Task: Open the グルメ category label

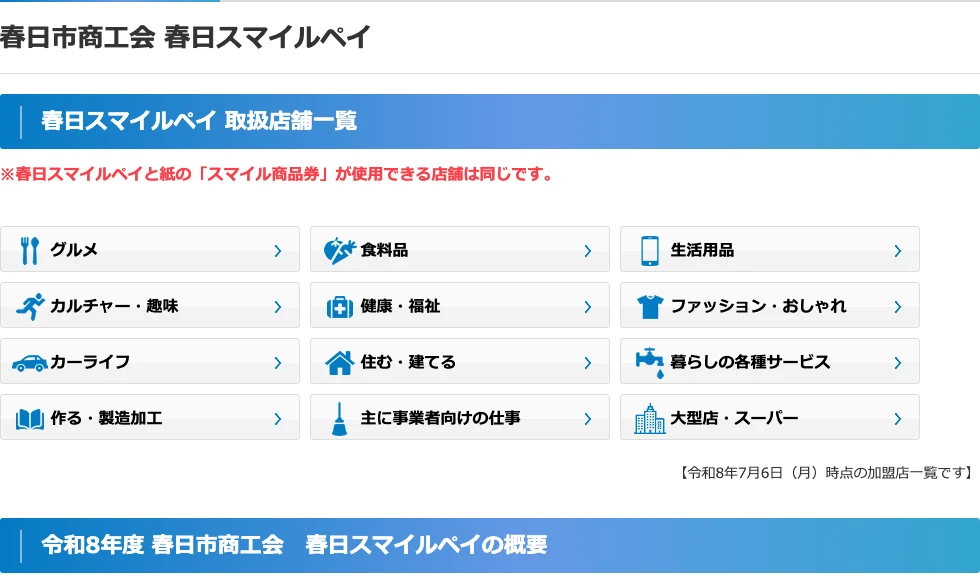Action: [74, 249]
